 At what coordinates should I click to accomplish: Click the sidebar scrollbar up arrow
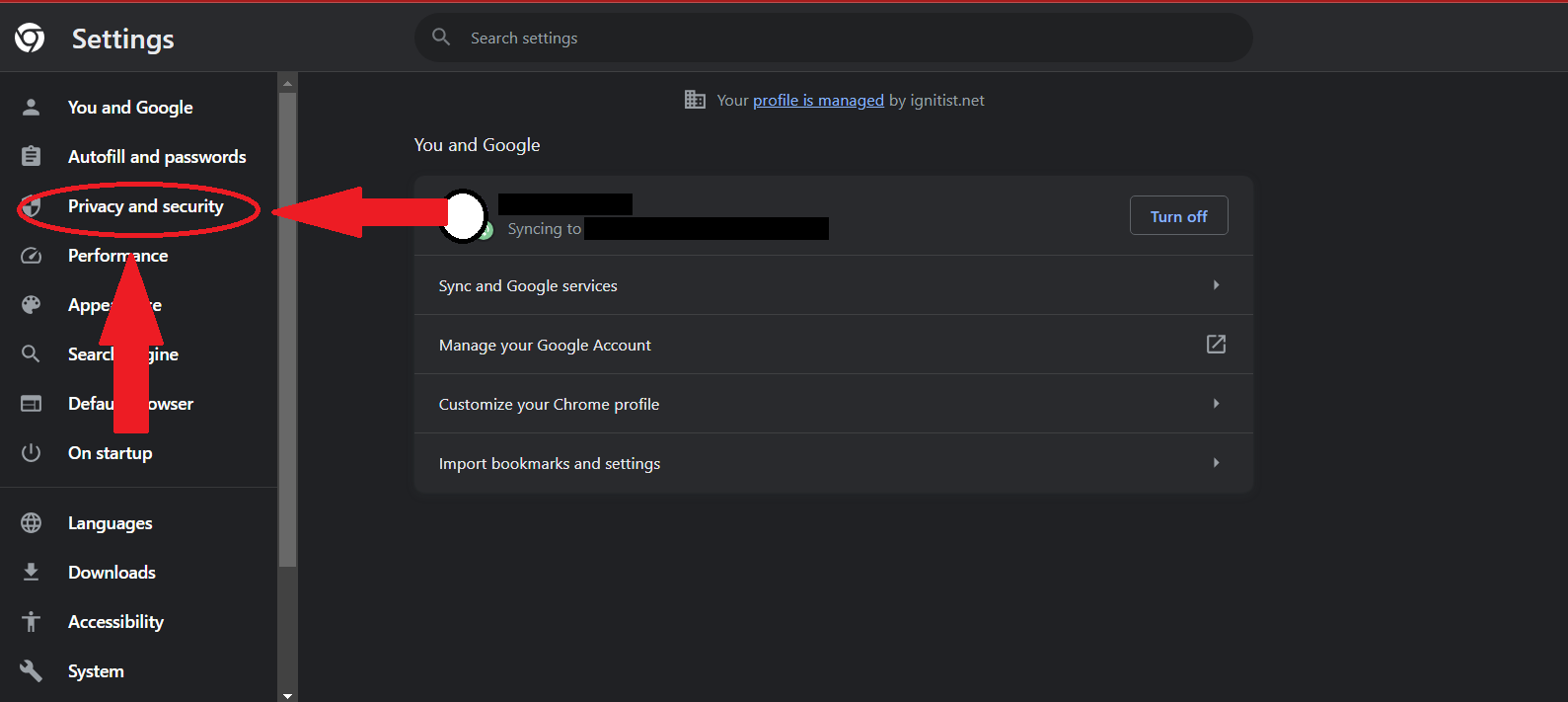[287, 83]
